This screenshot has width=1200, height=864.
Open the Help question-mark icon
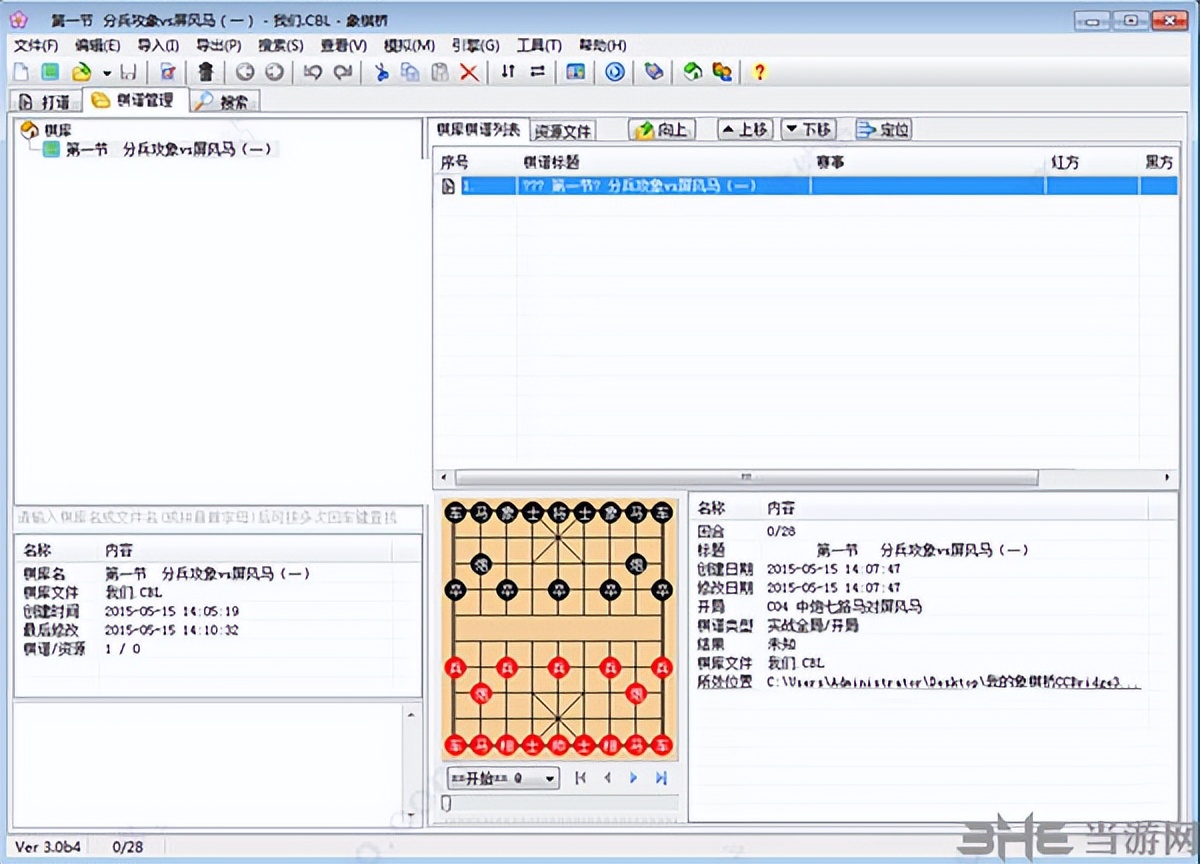click(758, 71)
